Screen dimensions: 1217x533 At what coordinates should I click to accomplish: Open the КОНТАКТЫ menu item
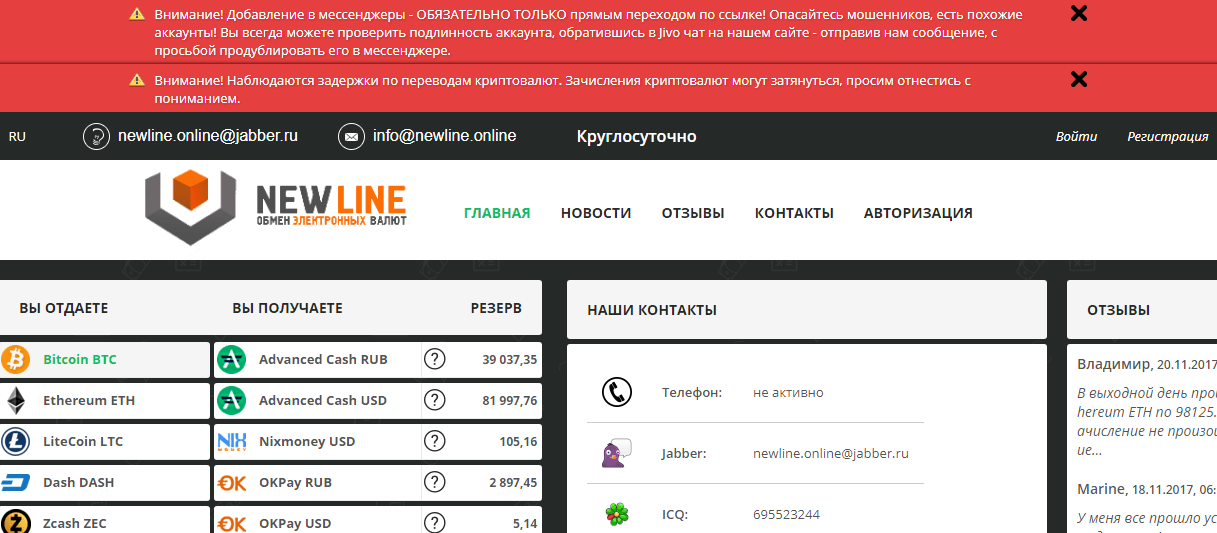(794, 213)
